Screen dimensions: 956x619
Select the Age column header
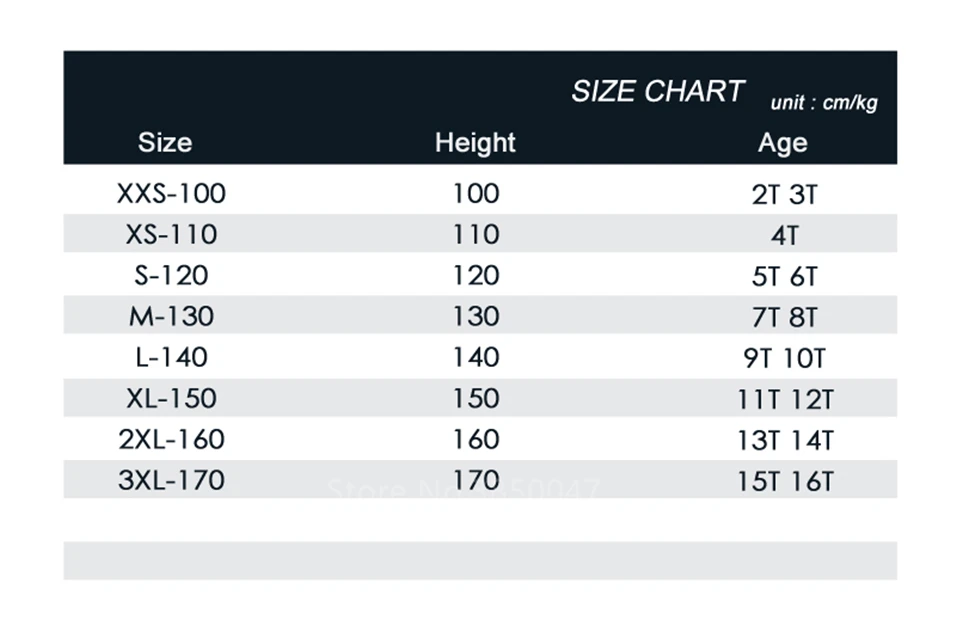[x=783, y=143]
